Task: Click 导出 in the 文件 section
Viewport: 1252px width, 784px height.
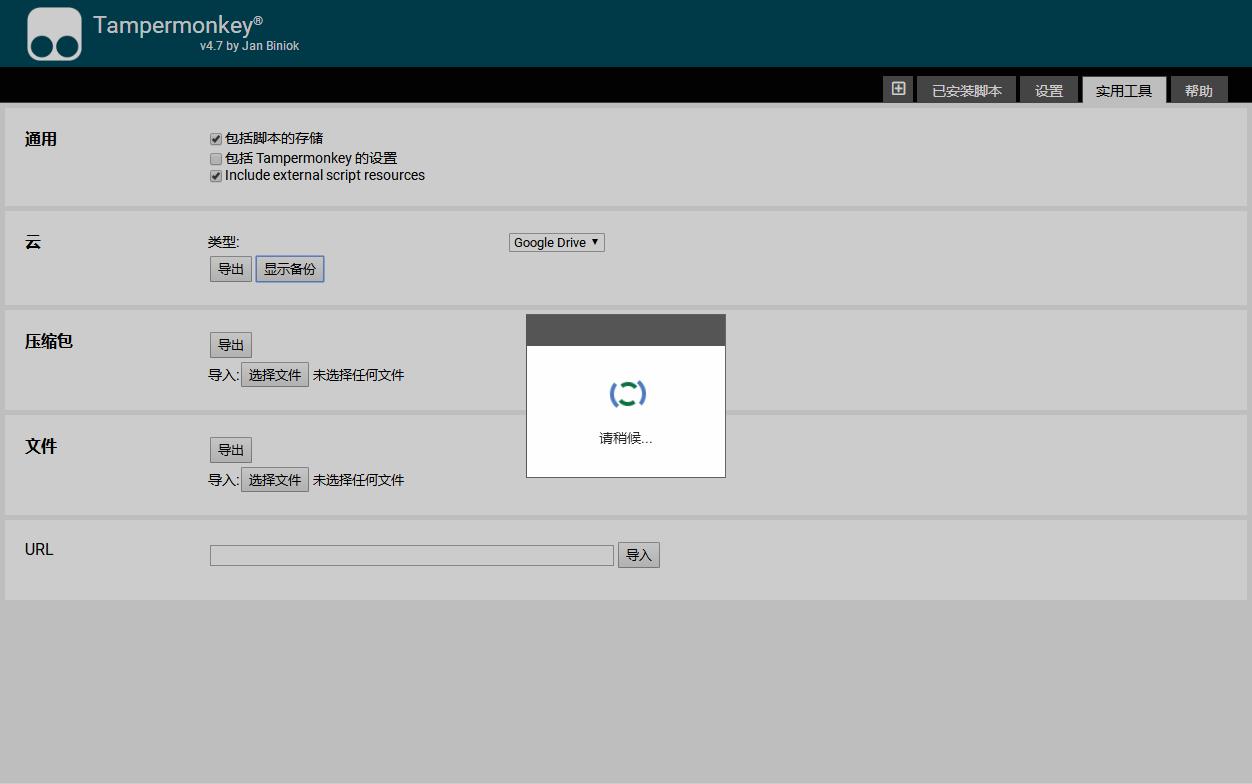Action: pyautogui.click(x=231, y=450)
